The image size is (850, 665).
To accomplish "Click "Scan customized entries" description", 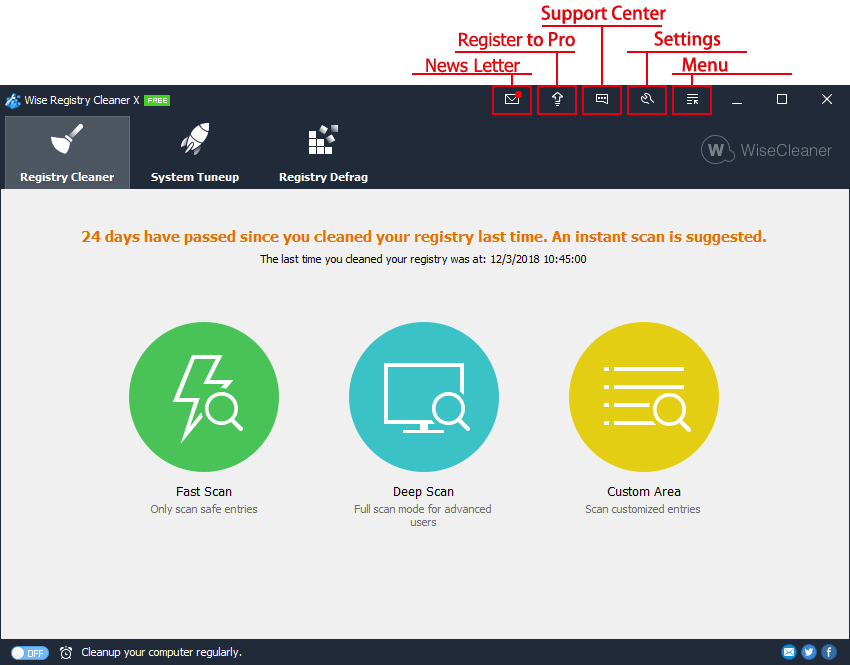I will (643, 509).
